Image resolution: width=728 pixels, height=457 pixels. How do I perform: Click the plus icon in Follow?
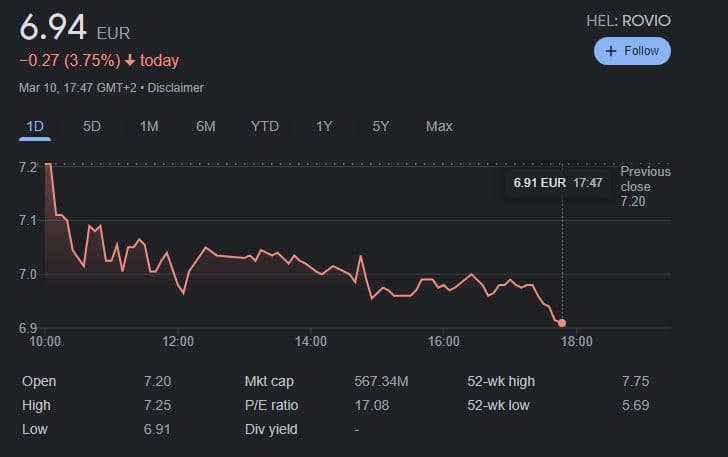coord(611,51)
